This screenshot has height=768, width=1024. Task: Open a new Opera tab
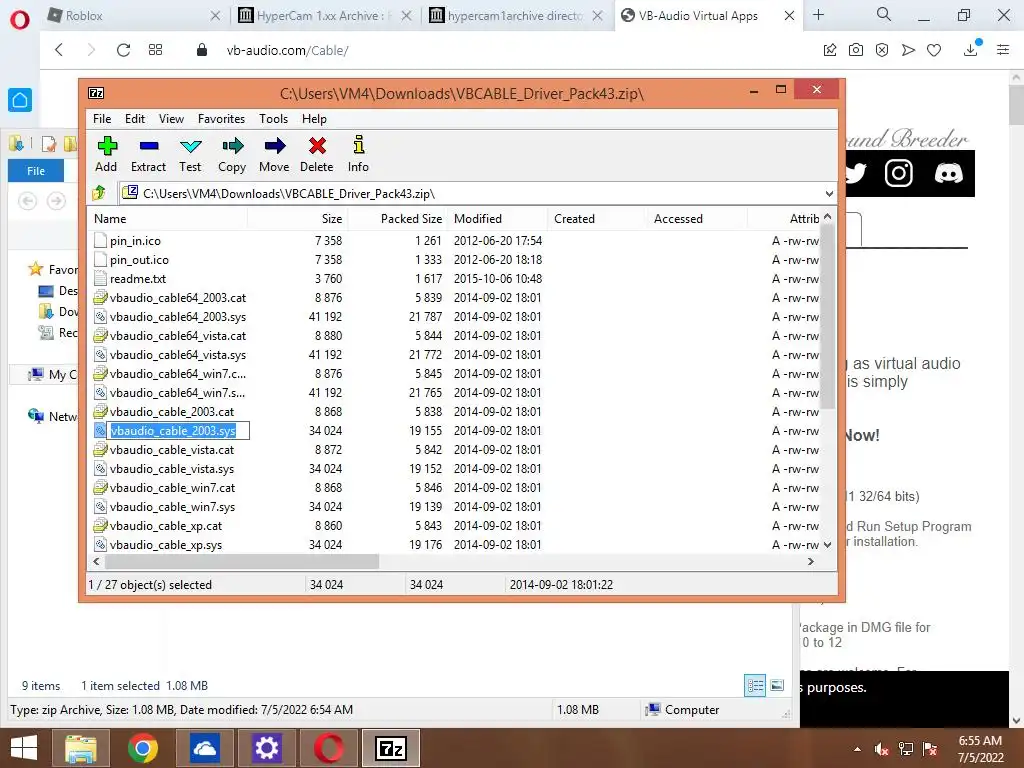coord(818,14)
